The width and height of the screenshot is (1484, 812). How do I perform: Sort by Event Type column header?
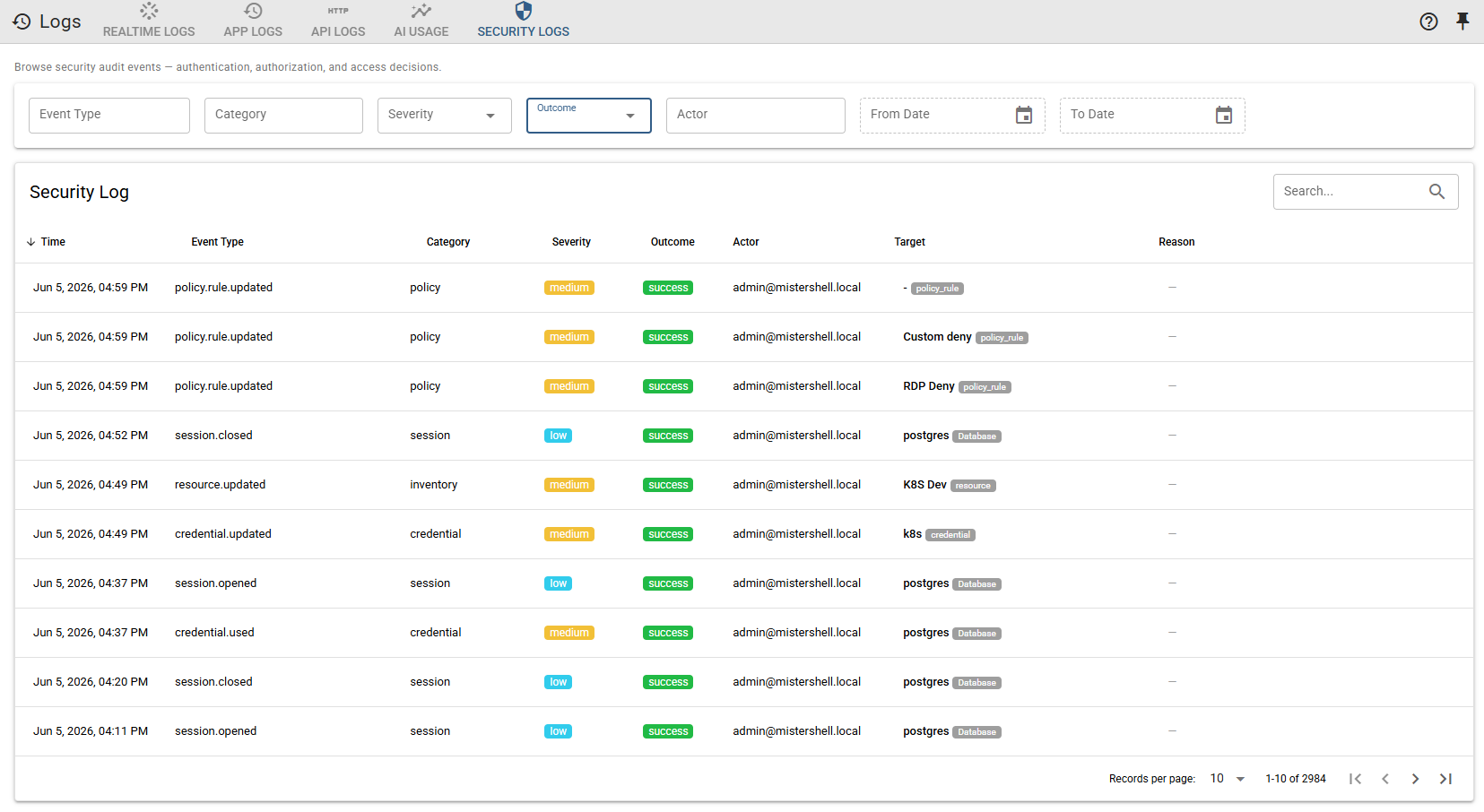click(x=217, y=242)
